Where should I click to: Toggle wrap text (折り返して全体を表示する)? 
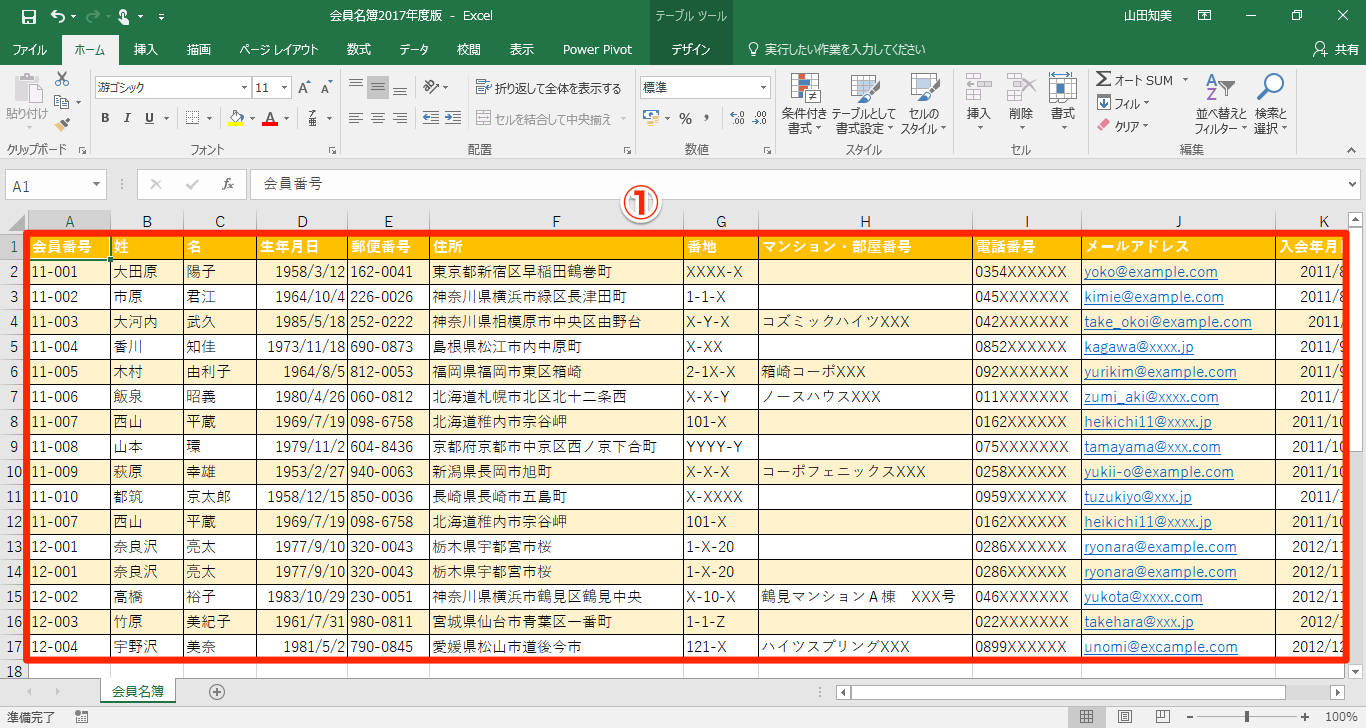click(548, 88)
